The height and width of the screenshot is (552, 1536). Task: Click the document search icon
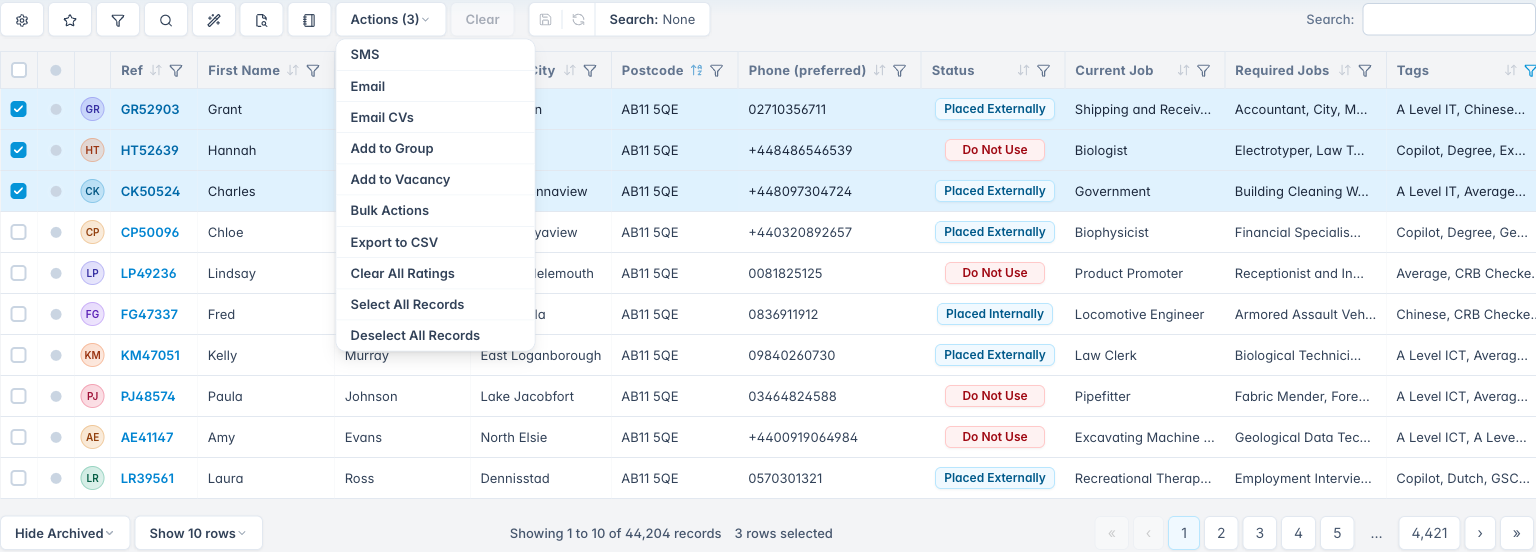click(262, 20)
